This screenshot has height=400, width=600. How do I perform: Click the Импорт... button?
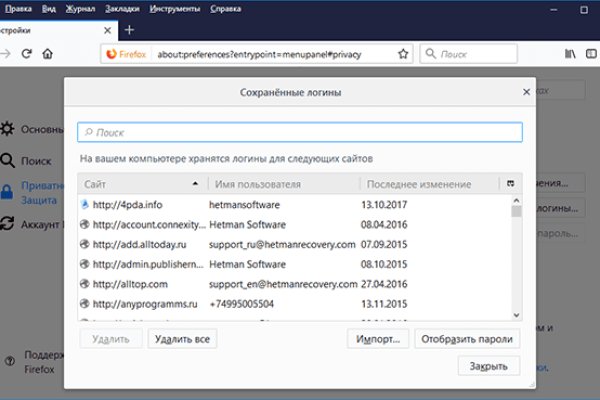point(377,339)
